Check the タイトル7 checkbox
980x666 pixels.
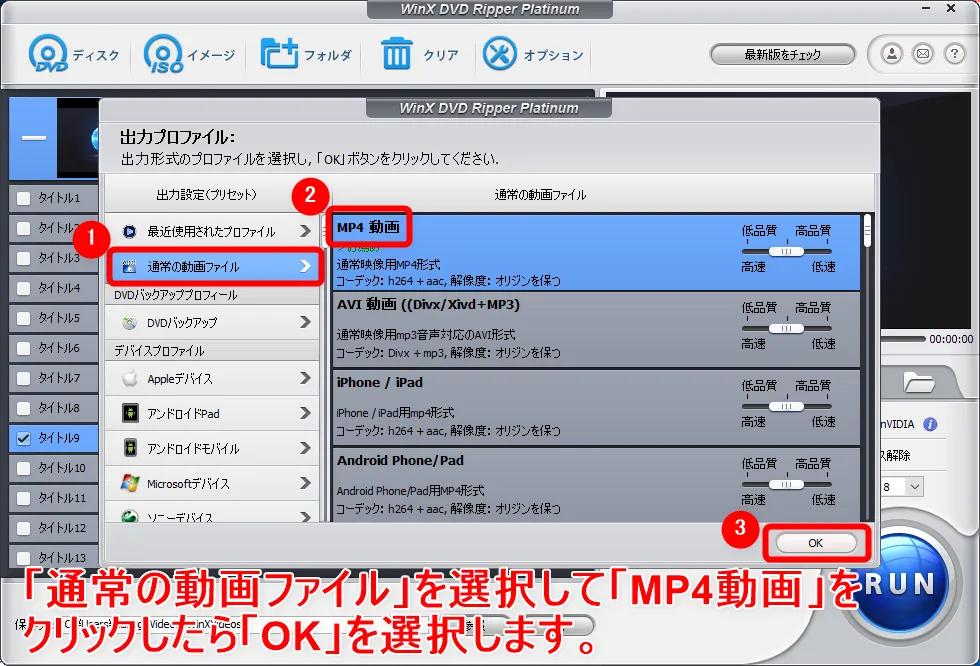coord(23,378)
